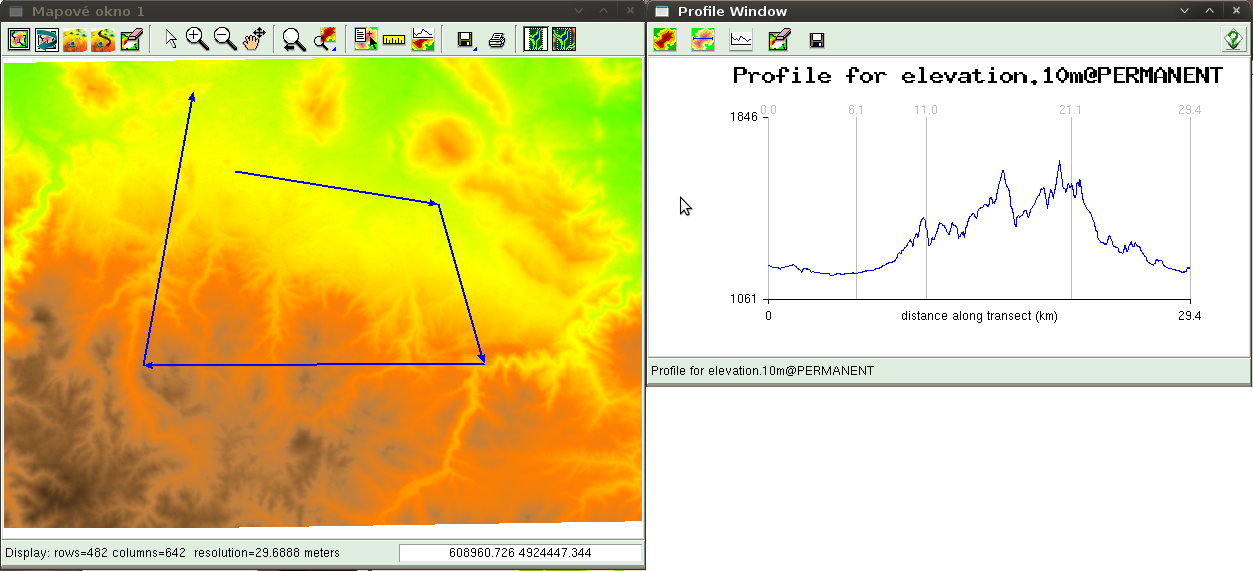This screenshot has width=1253, height=571.
Task: Clear the profile with eraser icon in Profile Window
Action: point(779,40)
